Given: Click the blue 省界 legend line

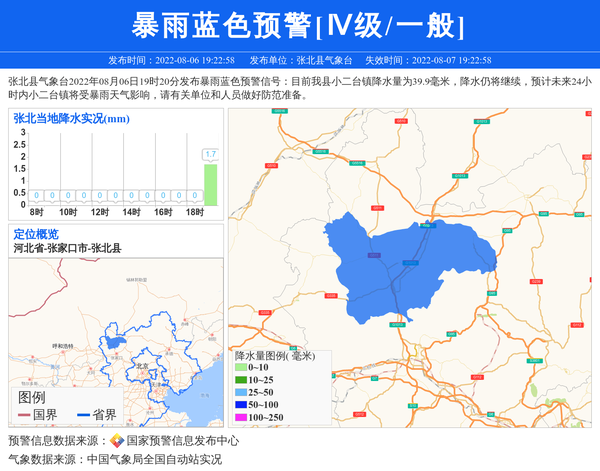Looking at the screenshot, I should (83, 415).
